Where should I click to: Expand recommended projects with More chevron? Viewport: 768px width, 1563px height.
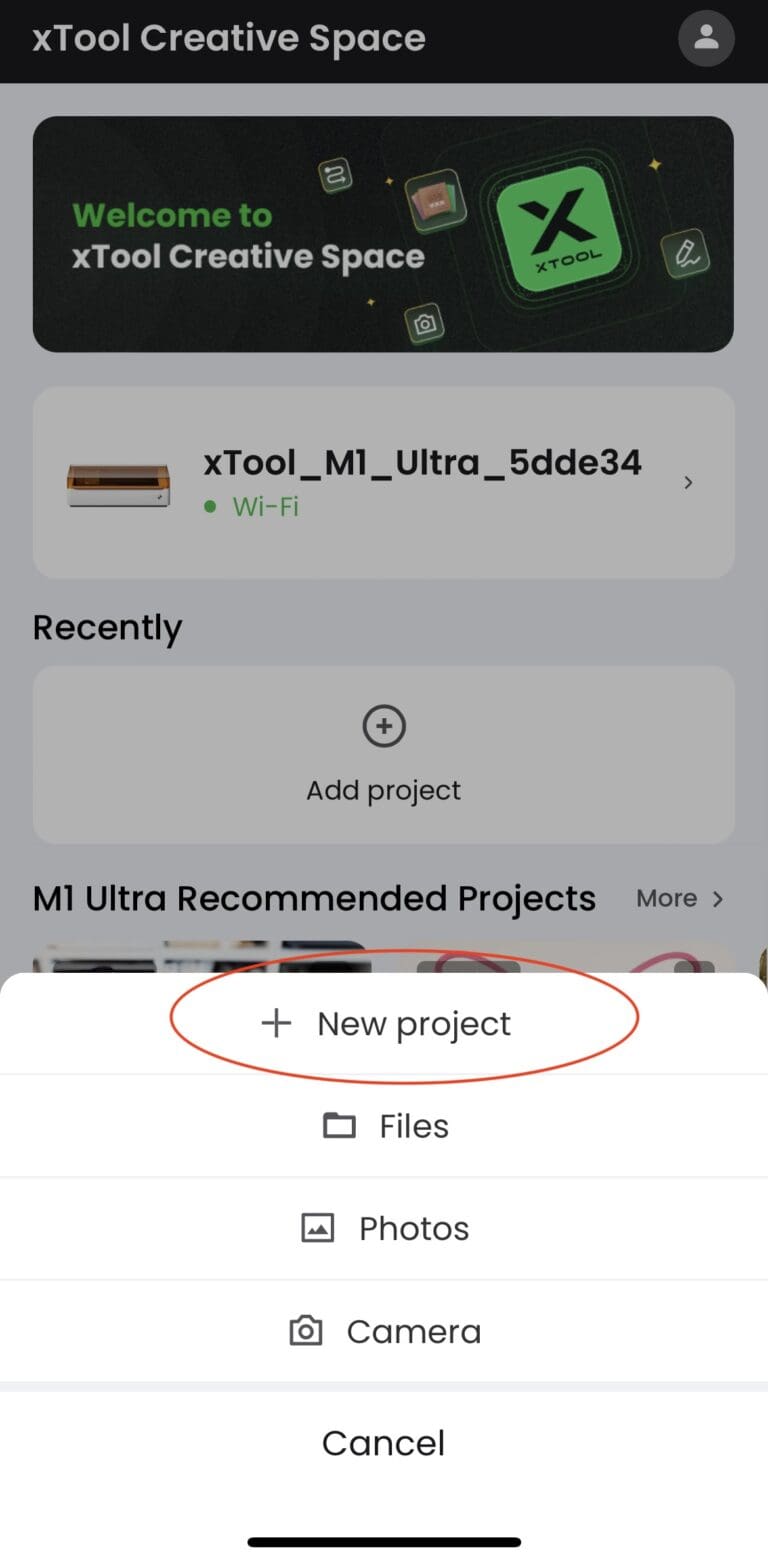[x=717, y=899]
